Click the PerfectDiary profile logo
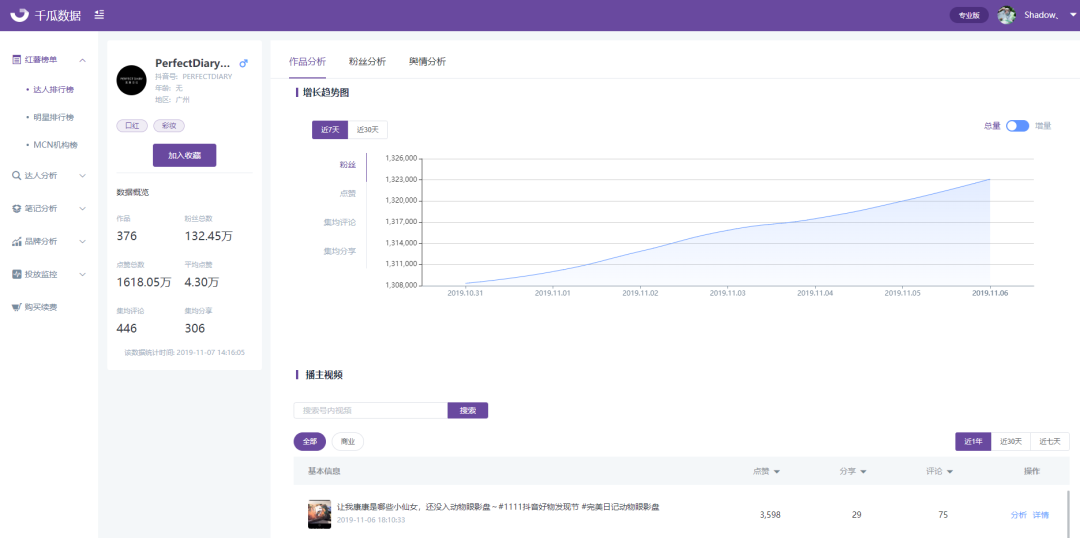Screen dimensions: 1080x538 coord(132,81)
